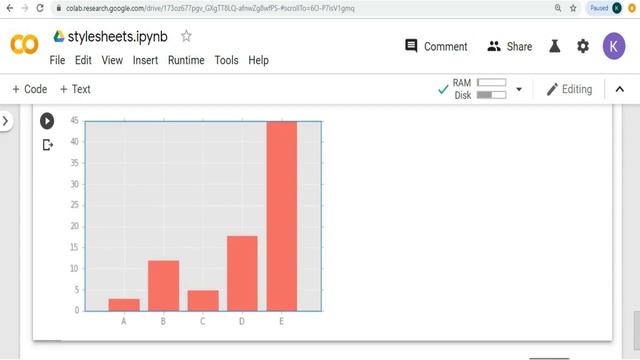
Task: Click the Disk usage bar
Action: pos(491,95)
